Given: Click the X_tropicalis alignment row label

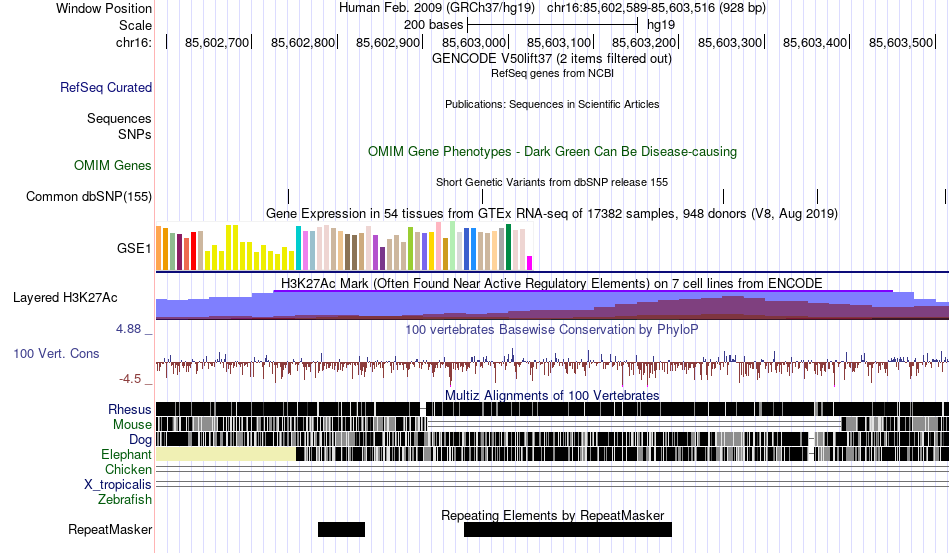Looking at the screenshot, I should click(x=118, y=485).
